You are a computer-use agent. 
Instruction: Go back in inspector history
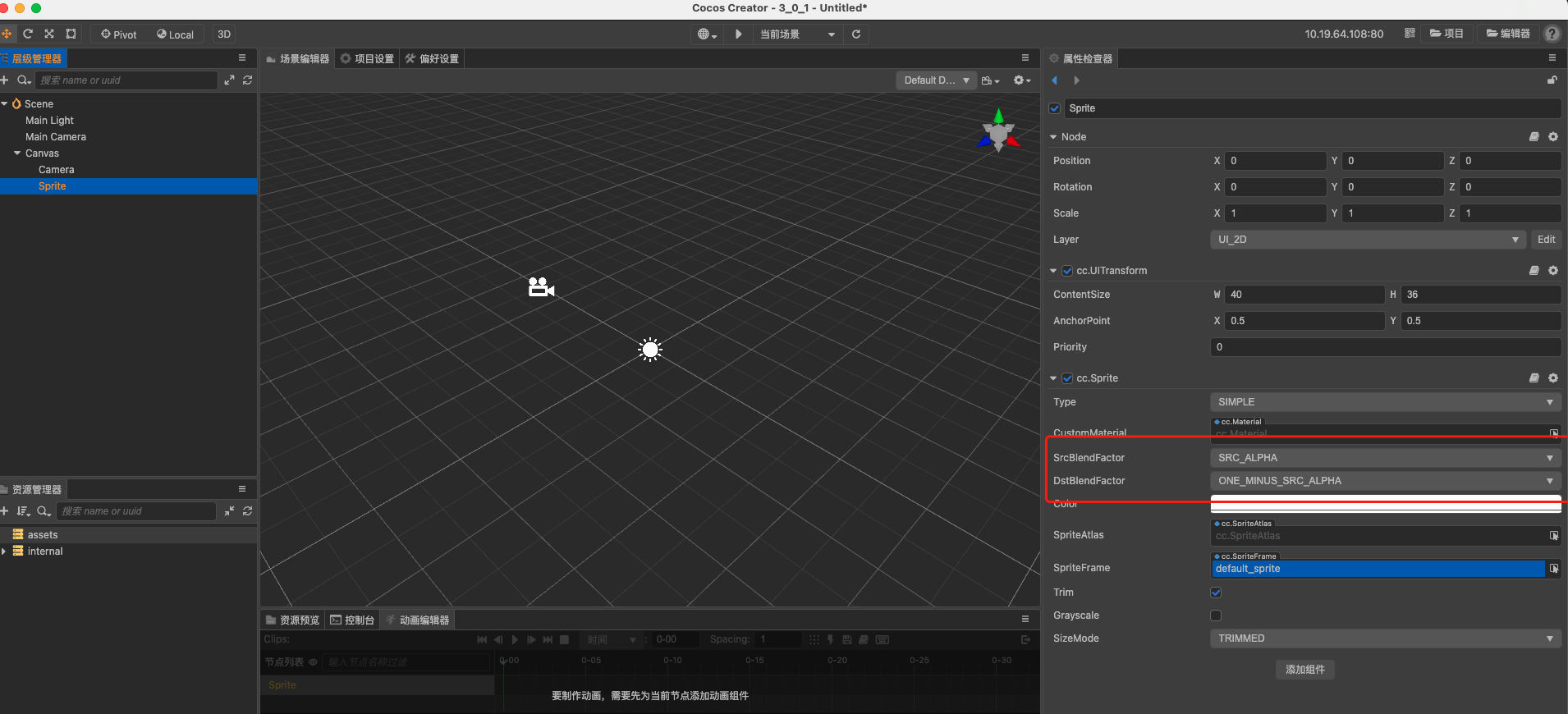pos(1055,80)
